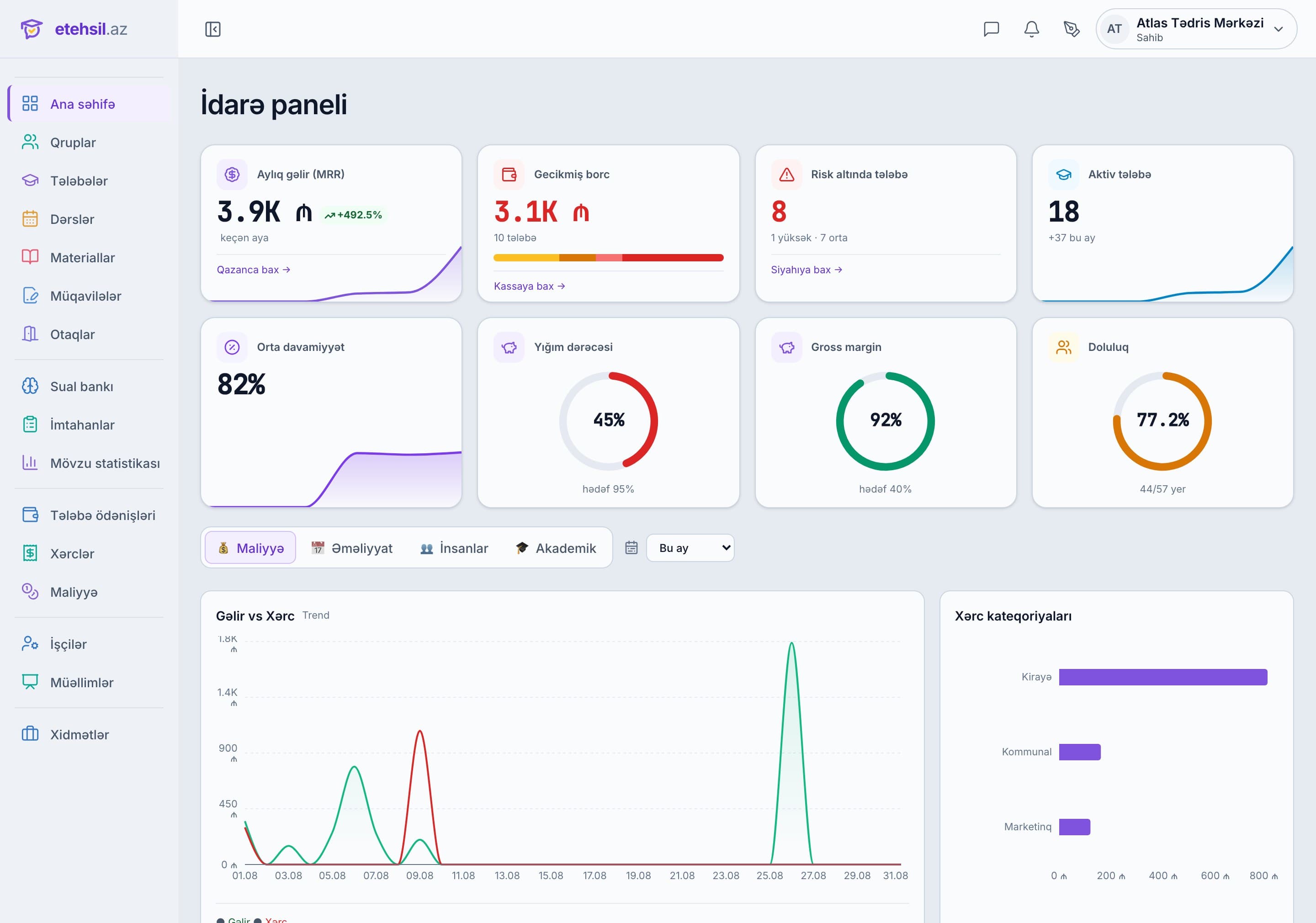Open the Sual bankı section
This screenshot has height=923, width=1316.
[x=90, y=387]
